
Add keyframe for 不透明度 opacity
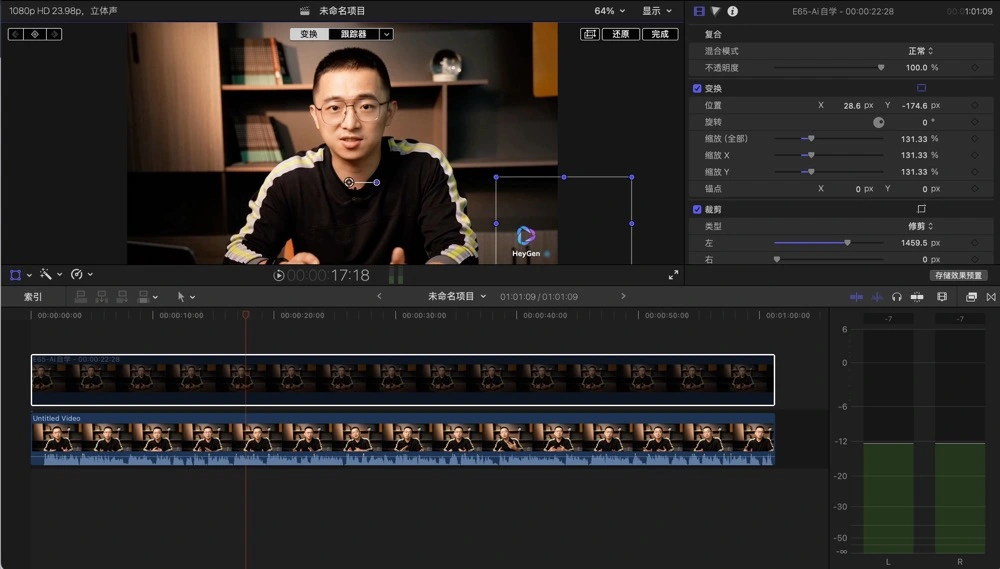(x=974, y=67)
